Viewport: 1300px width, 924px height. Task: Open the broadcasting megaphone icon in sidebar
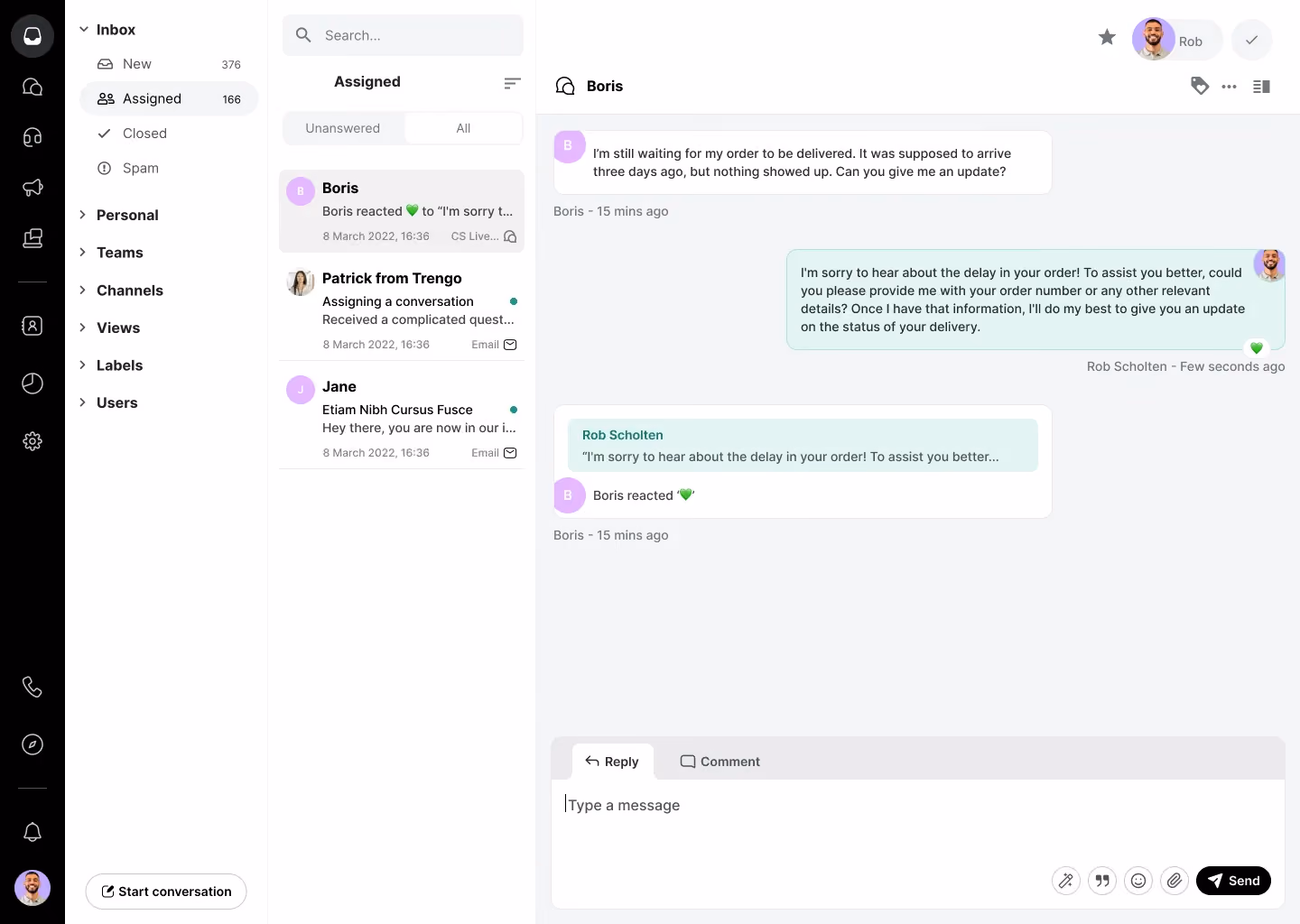(x=32, y=188)
